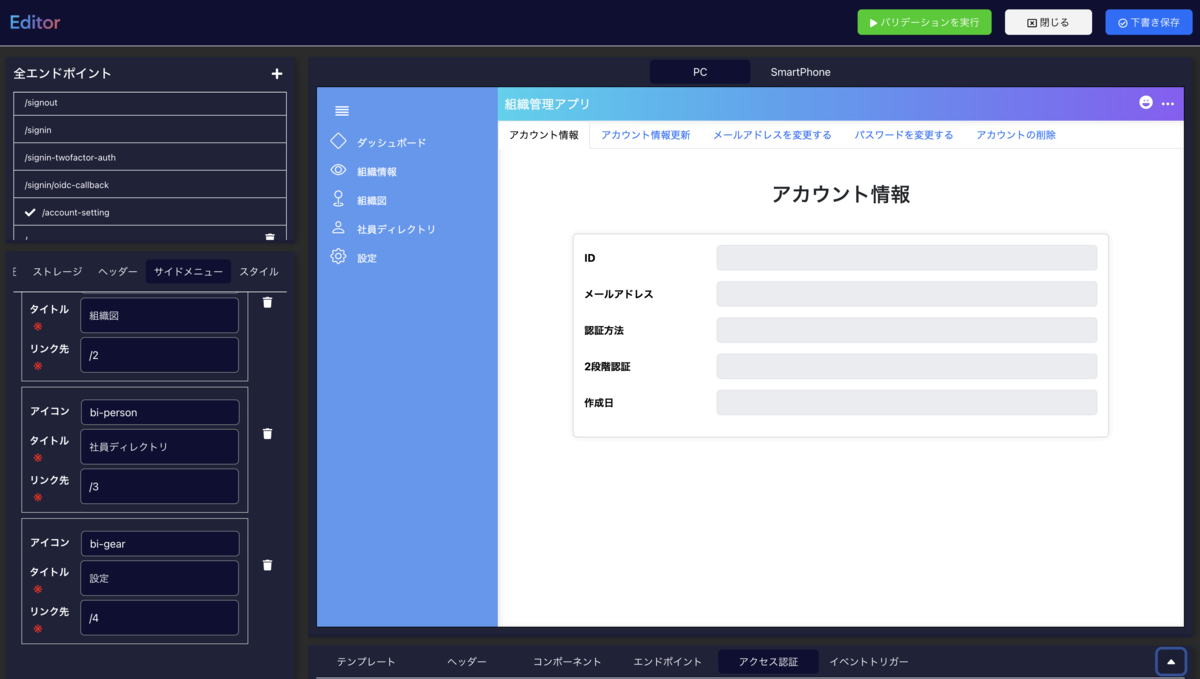This screenshot has height=679, width=1200.
Task: Select the アクセス認証 bottom tab
Action: click(x=768, y=662)
